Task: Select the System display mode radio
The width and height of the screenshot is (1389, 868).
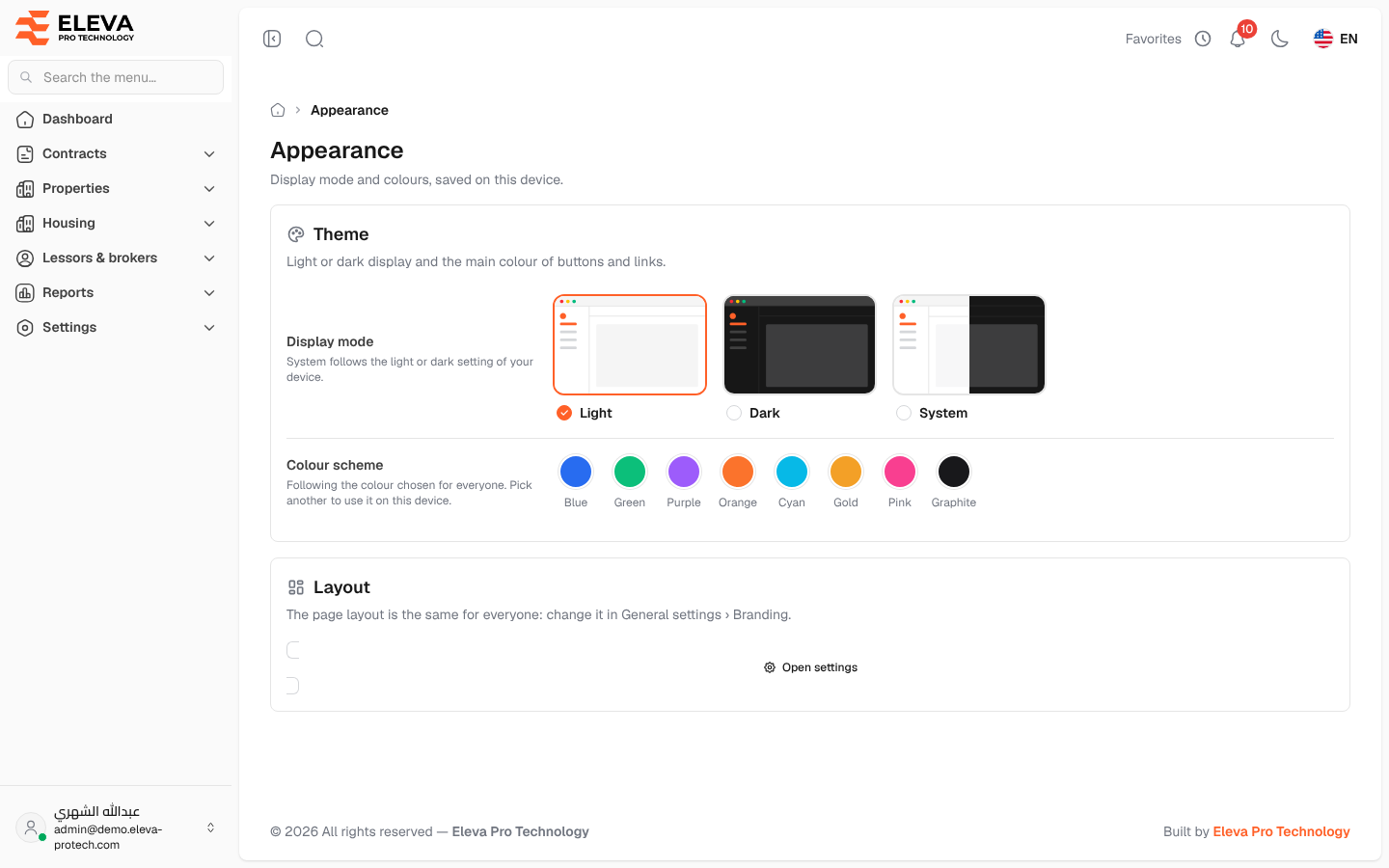Action: (x=904, y=413)
